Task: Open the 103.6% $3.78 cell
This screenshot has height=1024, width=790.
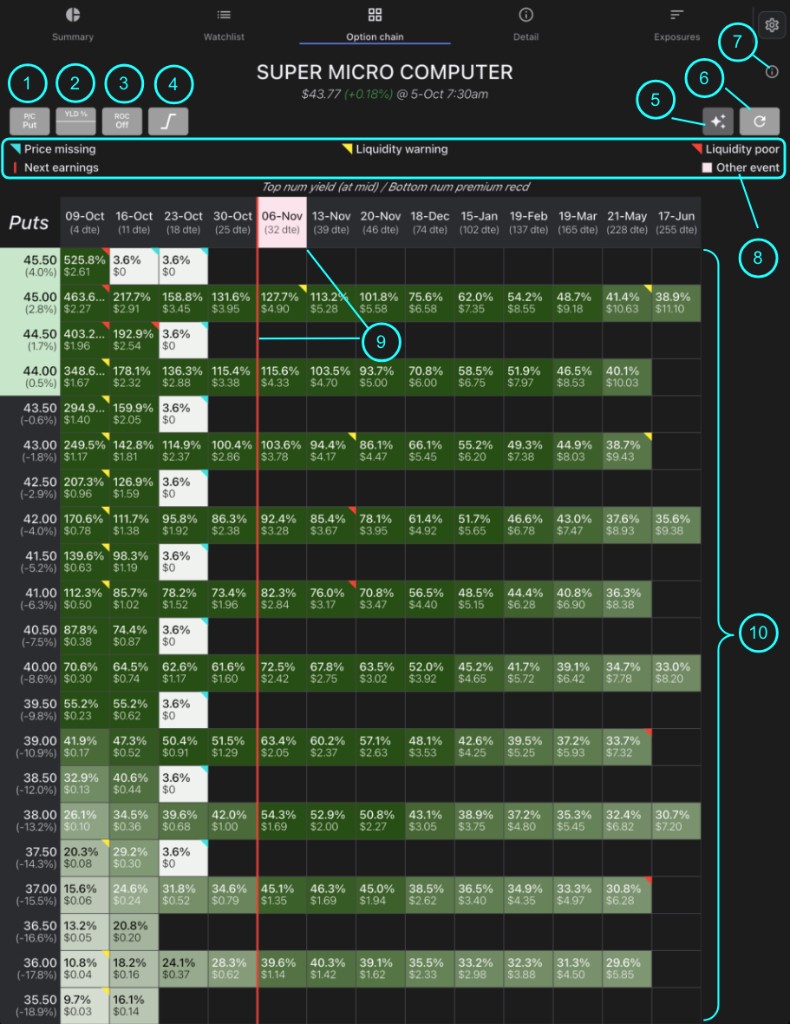Action: click(x=282, y=451)
